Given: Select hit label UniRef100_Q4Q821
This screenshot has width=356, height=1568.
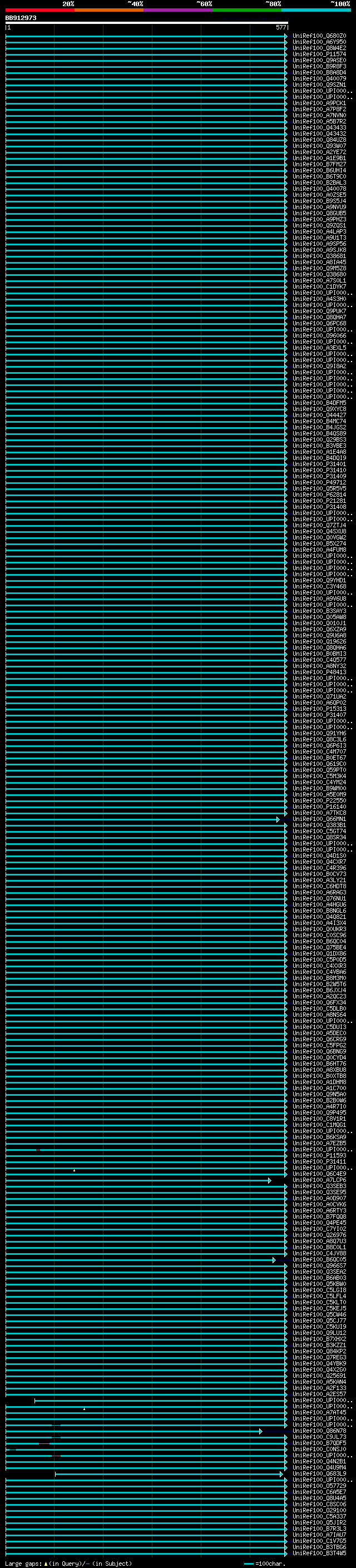Looking at the screenshot, I should click(x=319, y=917).
